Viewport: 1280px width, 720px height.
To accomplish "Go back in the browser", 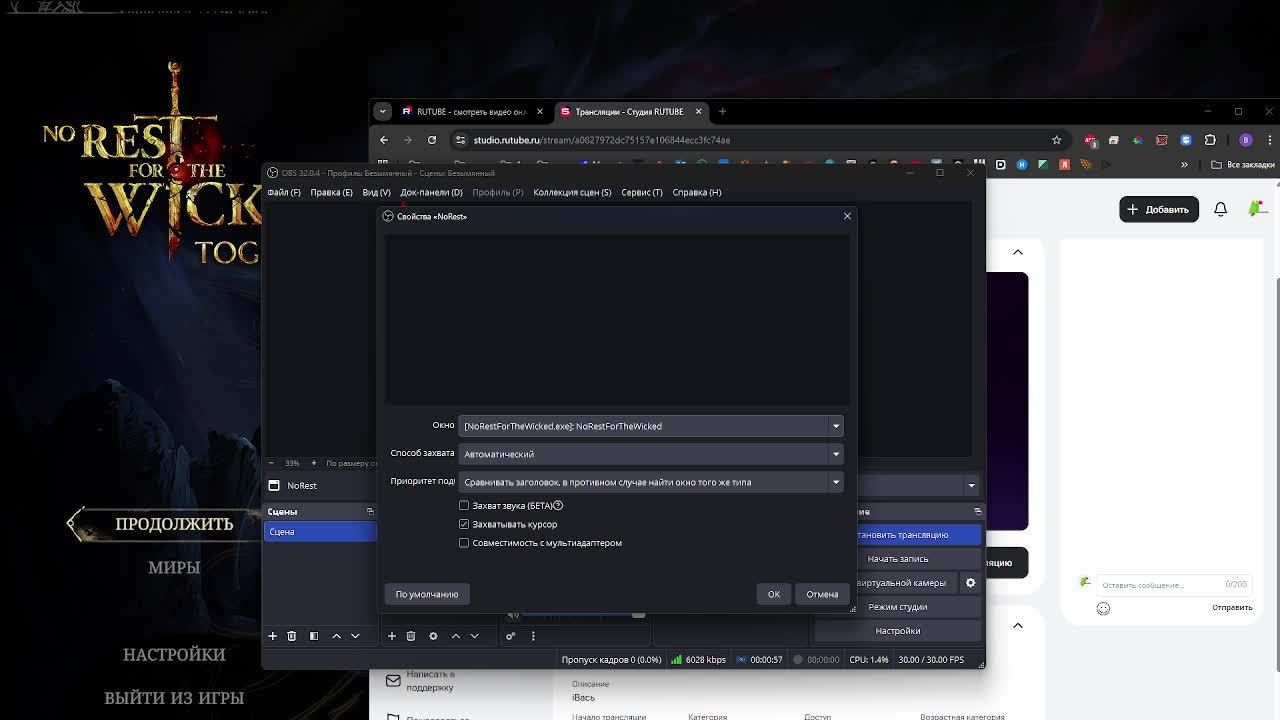I will coord(384,140).
